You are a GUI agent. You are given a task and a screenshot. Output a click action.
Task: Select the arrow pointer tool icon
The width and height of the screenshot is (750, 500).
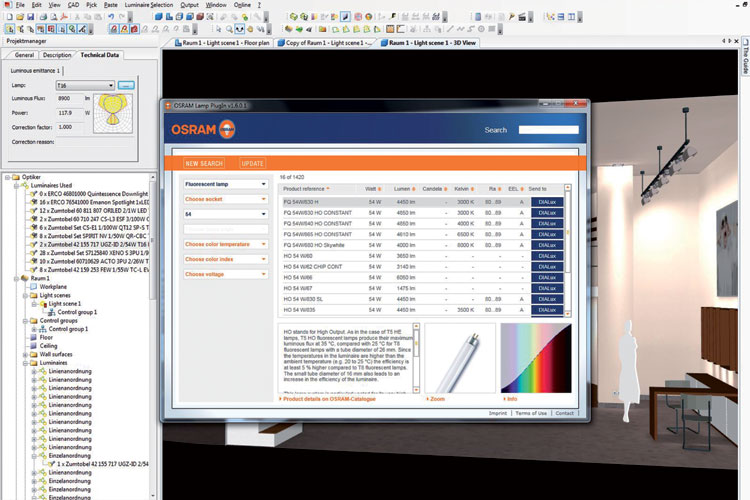pyautogui.click(x=219, y=29)
